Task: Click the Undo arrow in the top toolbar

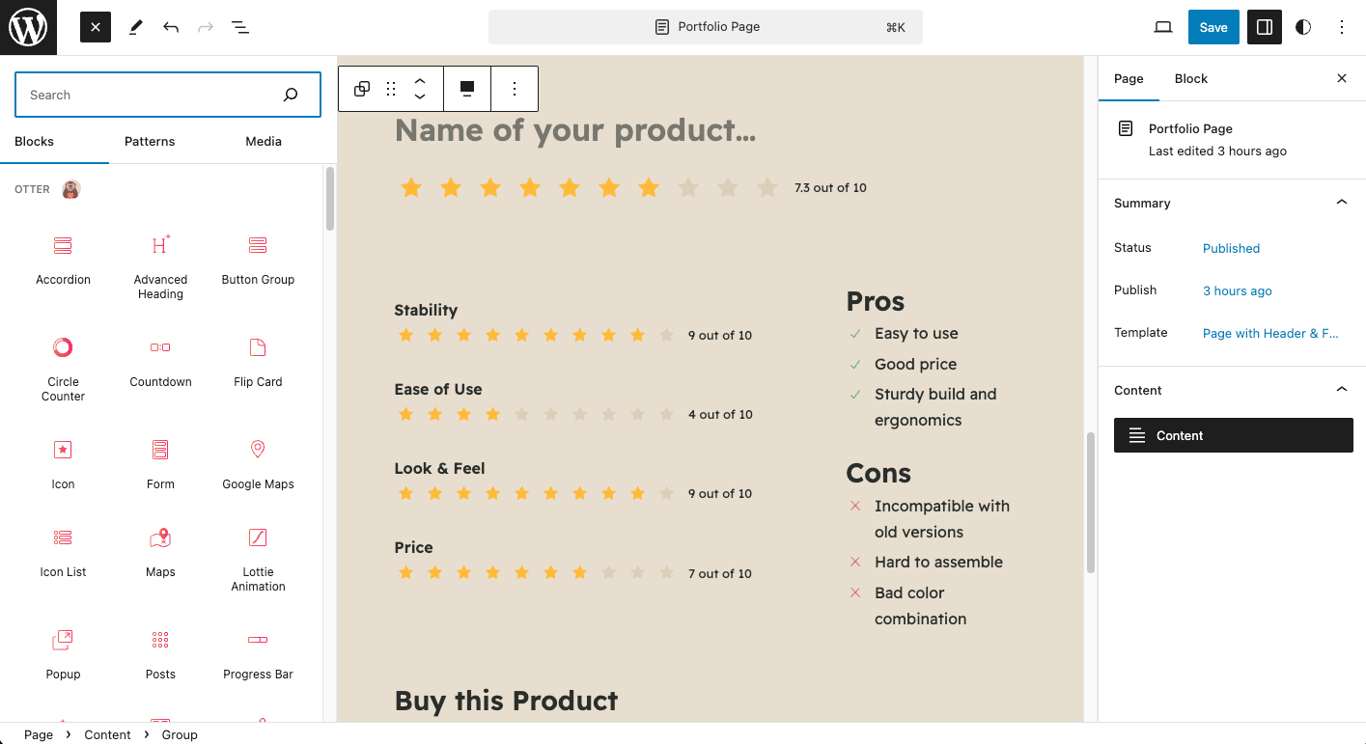Action: click(x=171, y=27)
